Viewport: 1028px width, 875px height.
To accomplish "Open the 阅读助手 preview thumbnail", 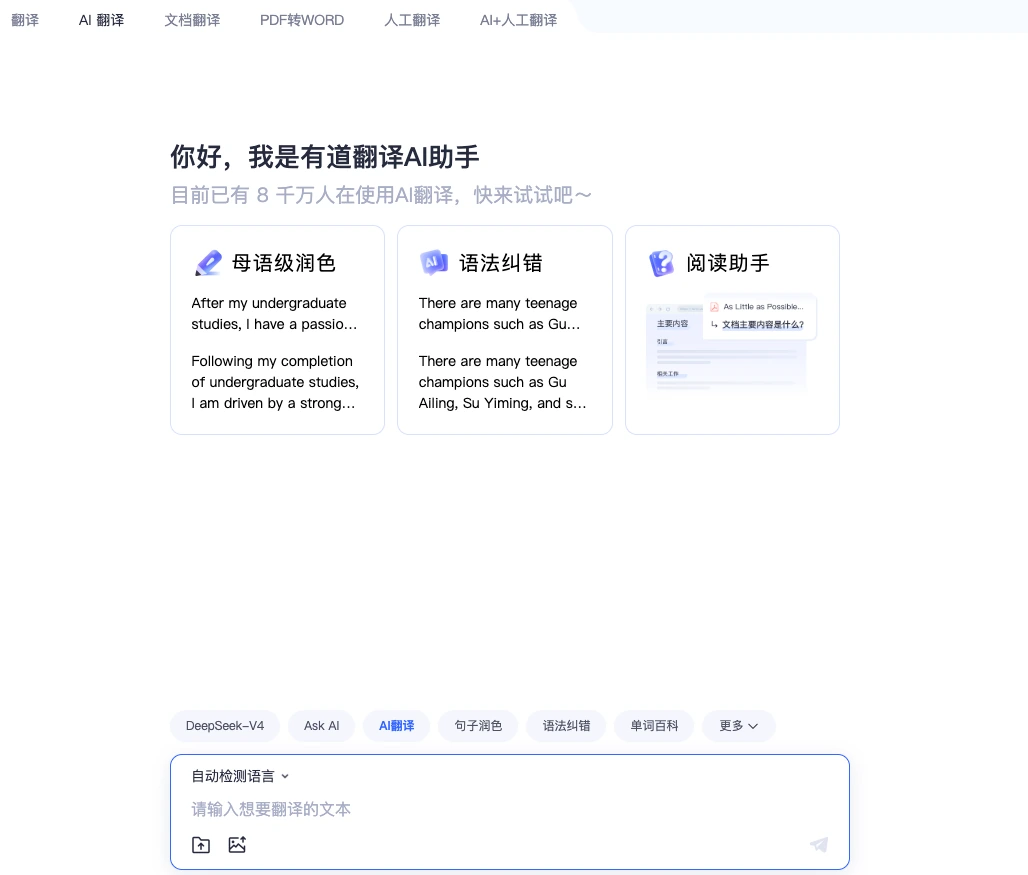I will 732,343.
